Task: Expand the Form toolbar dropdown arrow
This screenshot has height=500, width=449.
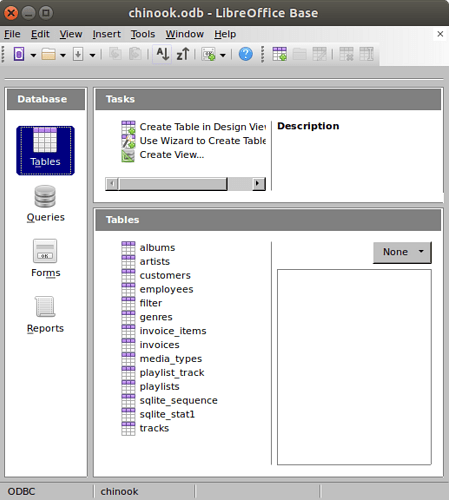Action: pos(223,55)
